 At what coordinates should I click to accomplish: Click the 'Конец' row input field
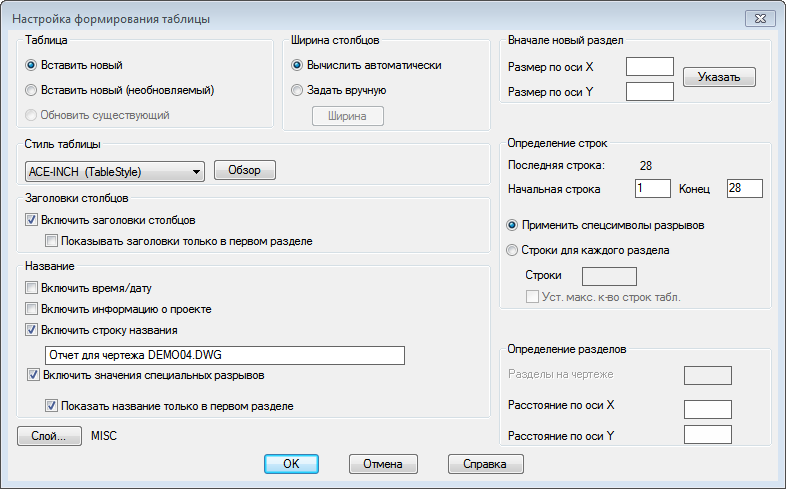[x=744, y=188]
